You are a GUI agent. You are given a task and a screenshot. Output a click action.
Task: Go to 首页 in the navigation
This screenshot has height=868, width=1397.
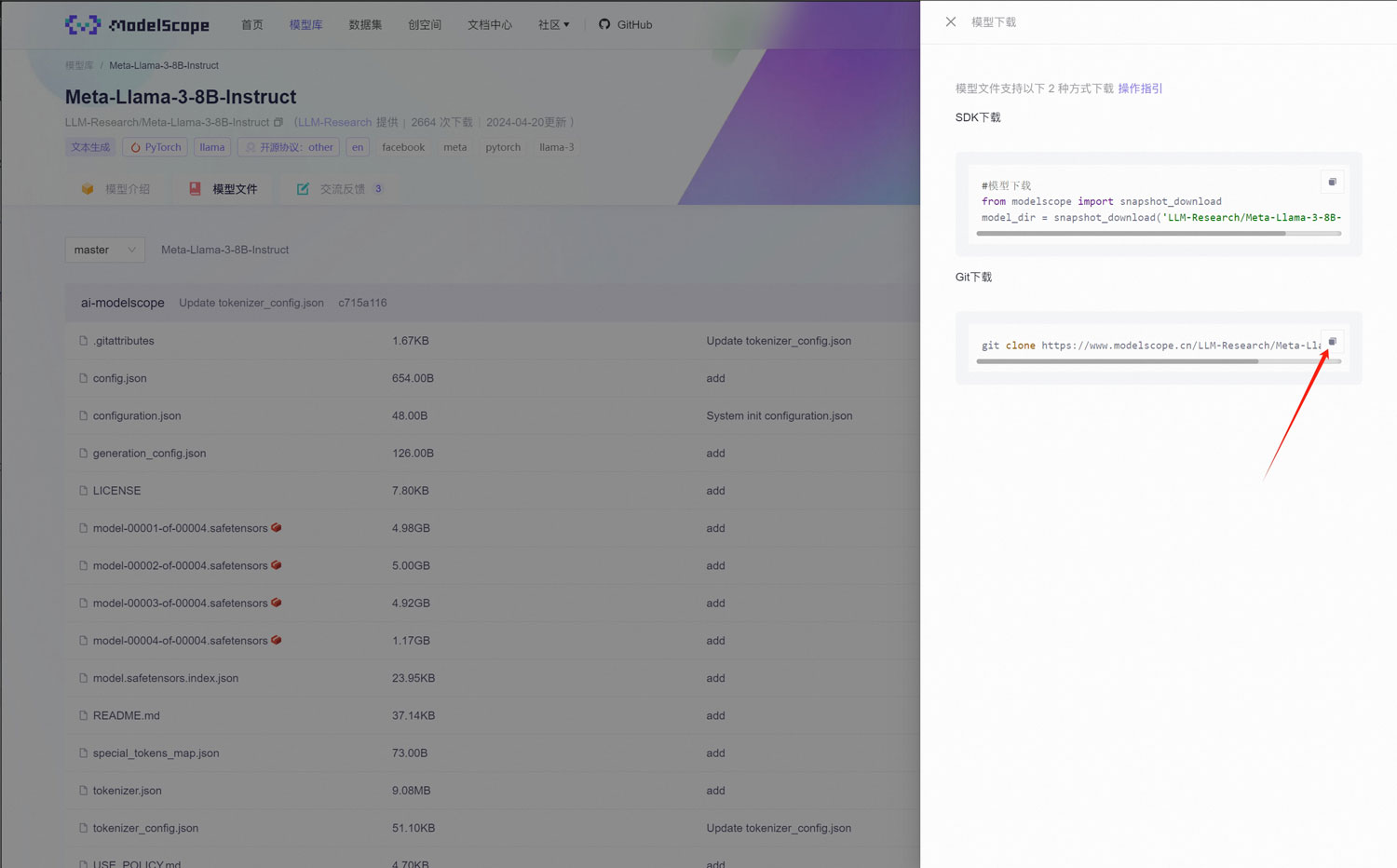tap(252, 24)
